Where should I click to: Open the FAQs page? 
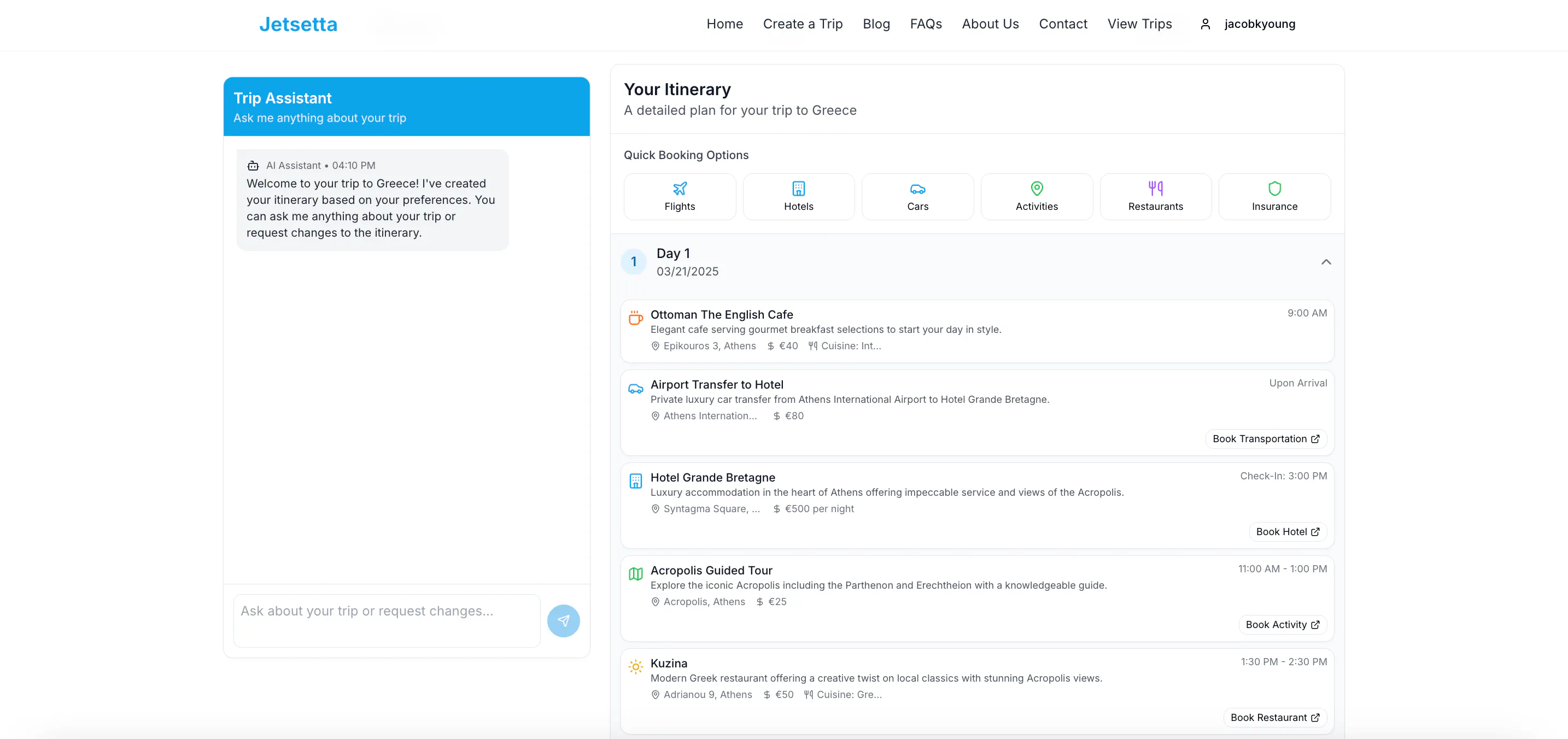click(925, 24)
